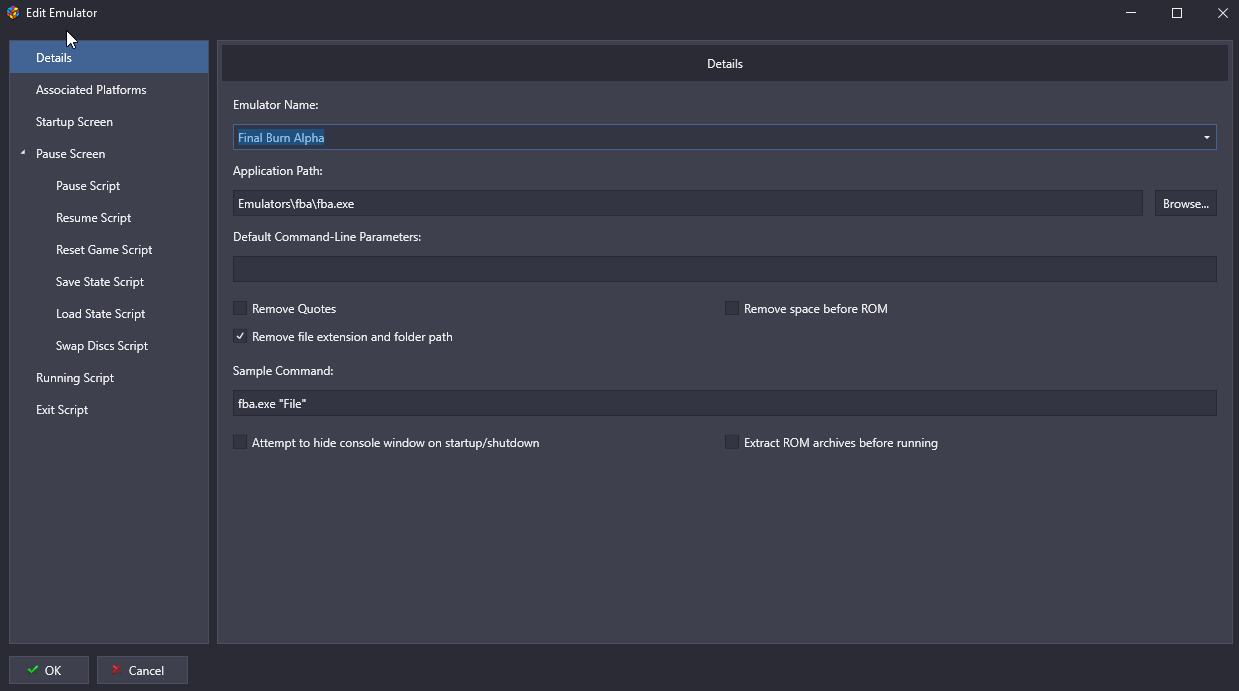Close the Edit Emulator window
Image resolution: width=1239 pixels, height=691 pixels.
pos(1222,13)
